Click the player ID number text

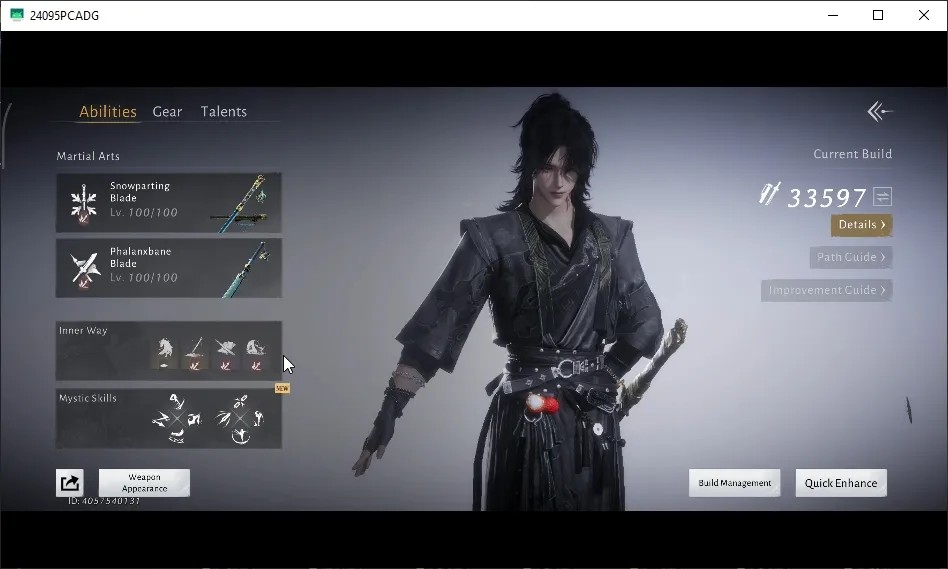pyautogui.click(x=104, y=501)
